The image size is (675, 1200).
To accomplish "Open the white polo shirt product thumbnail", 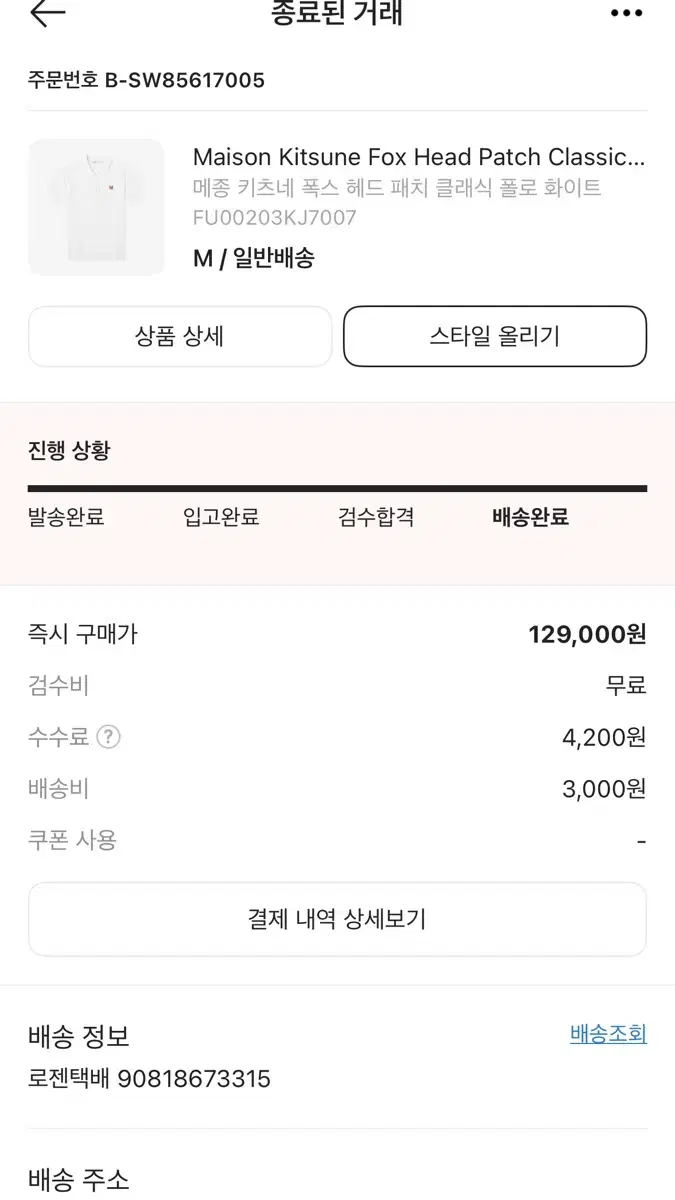I will (x=96, y=207).
